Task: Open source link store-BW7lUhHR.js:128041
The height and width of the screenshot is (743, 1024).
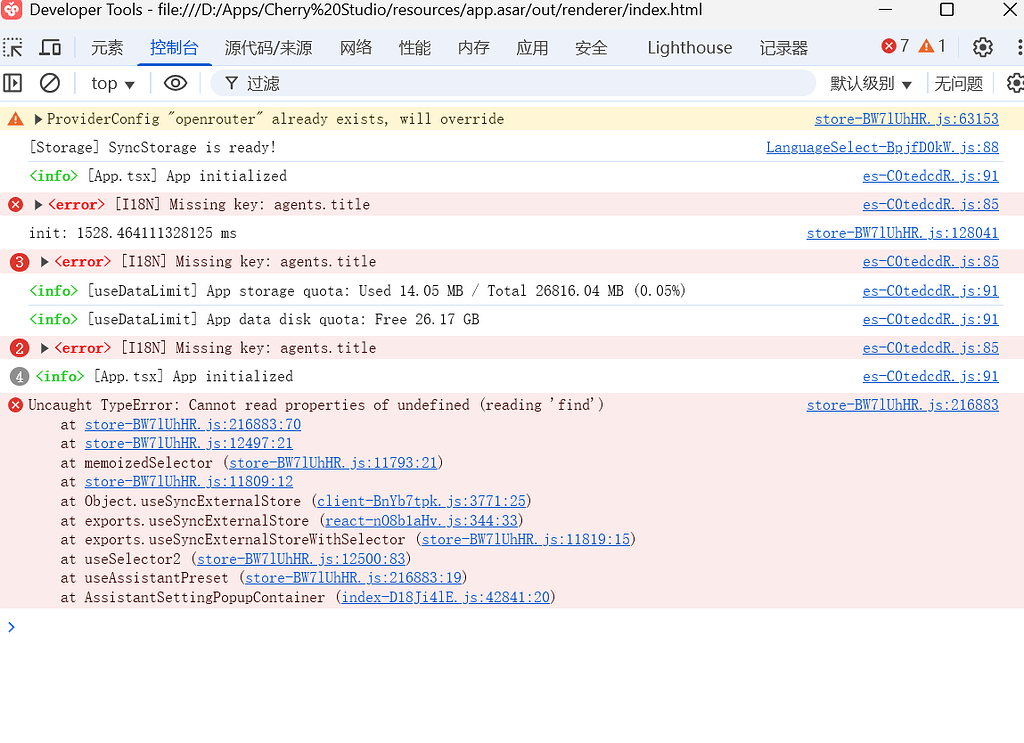Action: click(x=903, y=233)
